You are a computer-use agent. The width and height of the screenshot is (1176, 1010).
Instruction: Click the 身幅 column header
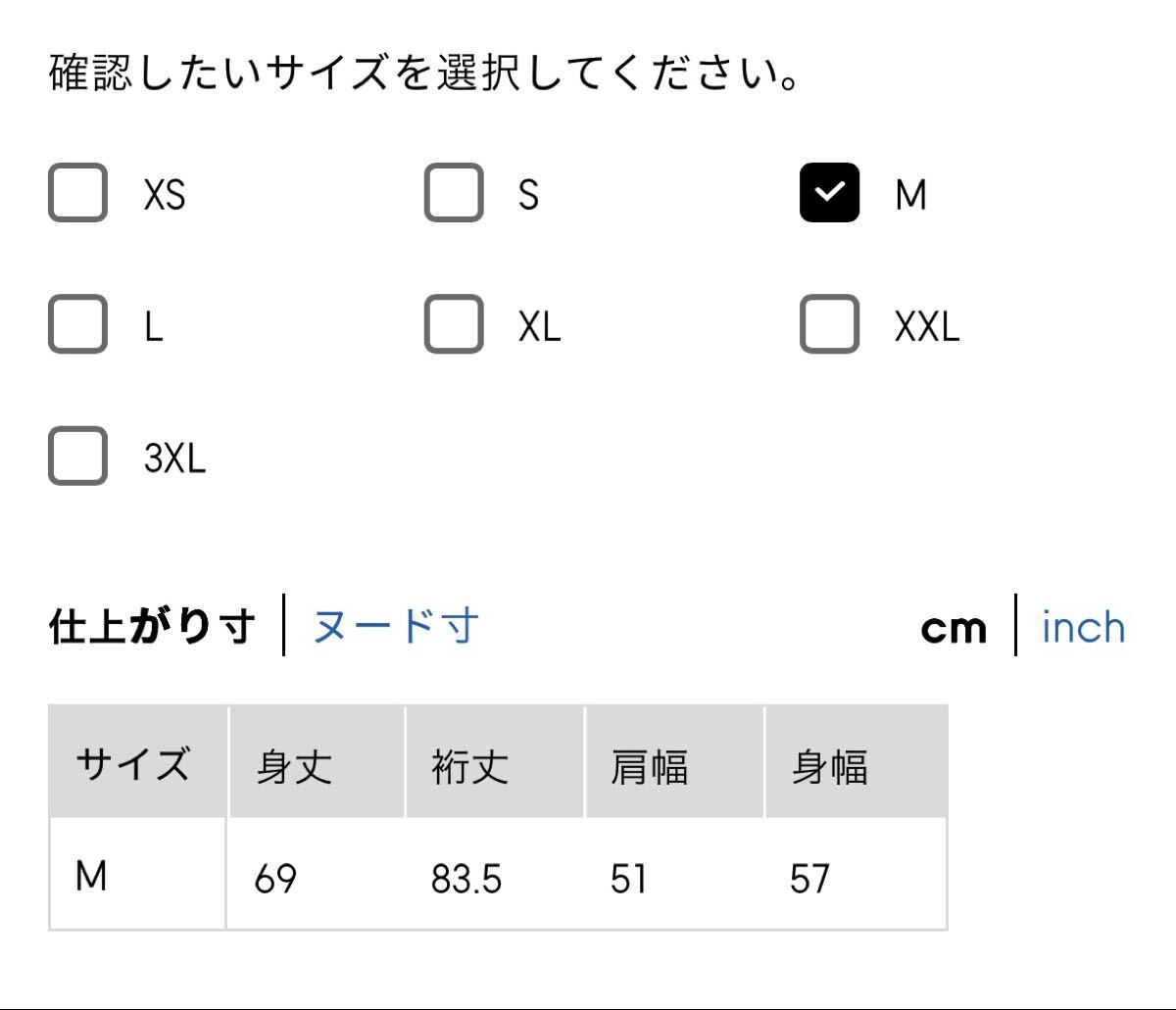pyautogui.click(x=829, y=766)
